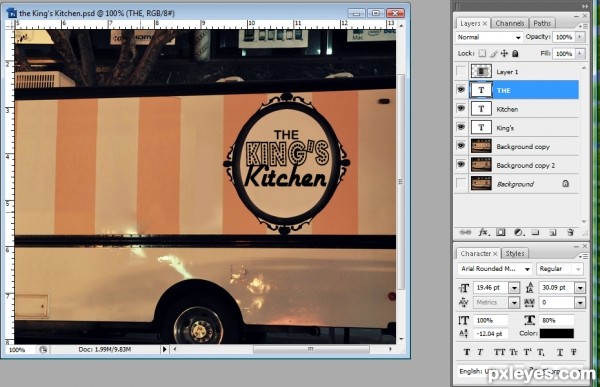Click the Link layers icon in Layers panel
Image resolution: width=600 pixels, height=387 pixels.
point(465,232)
